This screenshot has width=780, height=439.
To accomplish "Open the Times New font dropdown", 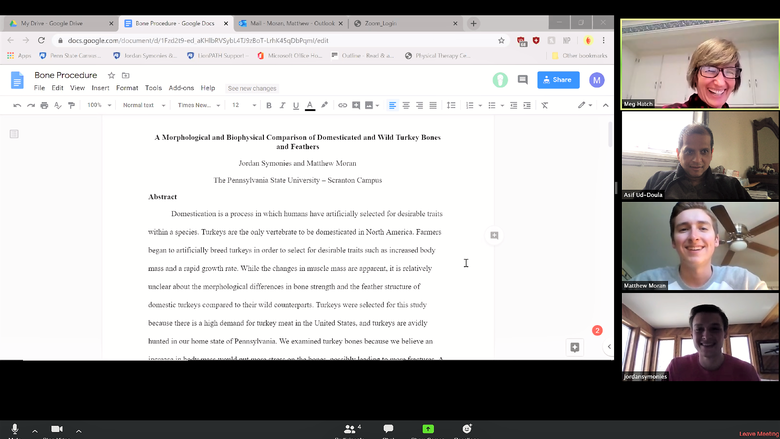I will [x=198, y=105].
